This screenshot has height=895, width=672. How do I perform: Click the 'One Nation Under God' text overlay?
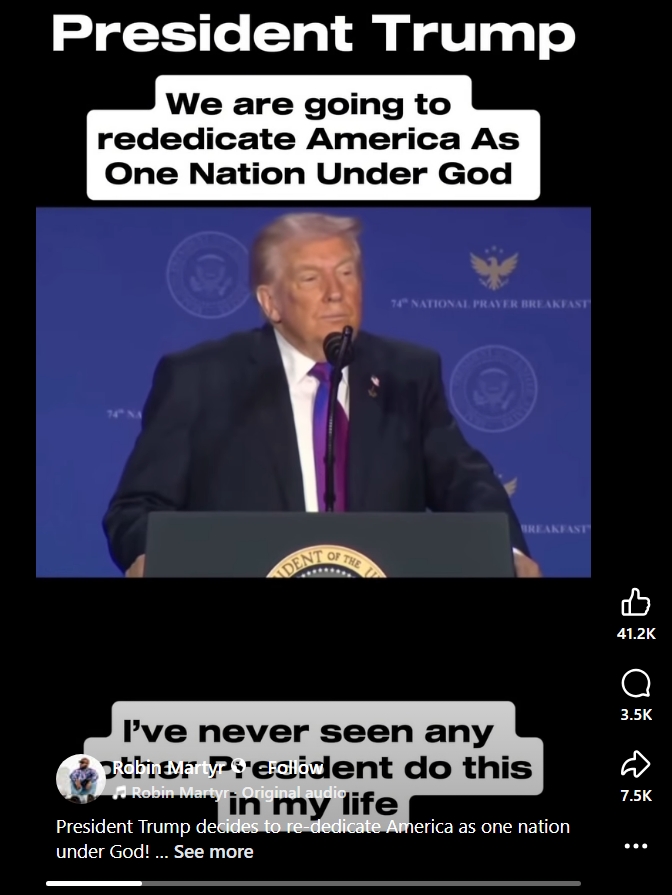[x=308, y=174]
